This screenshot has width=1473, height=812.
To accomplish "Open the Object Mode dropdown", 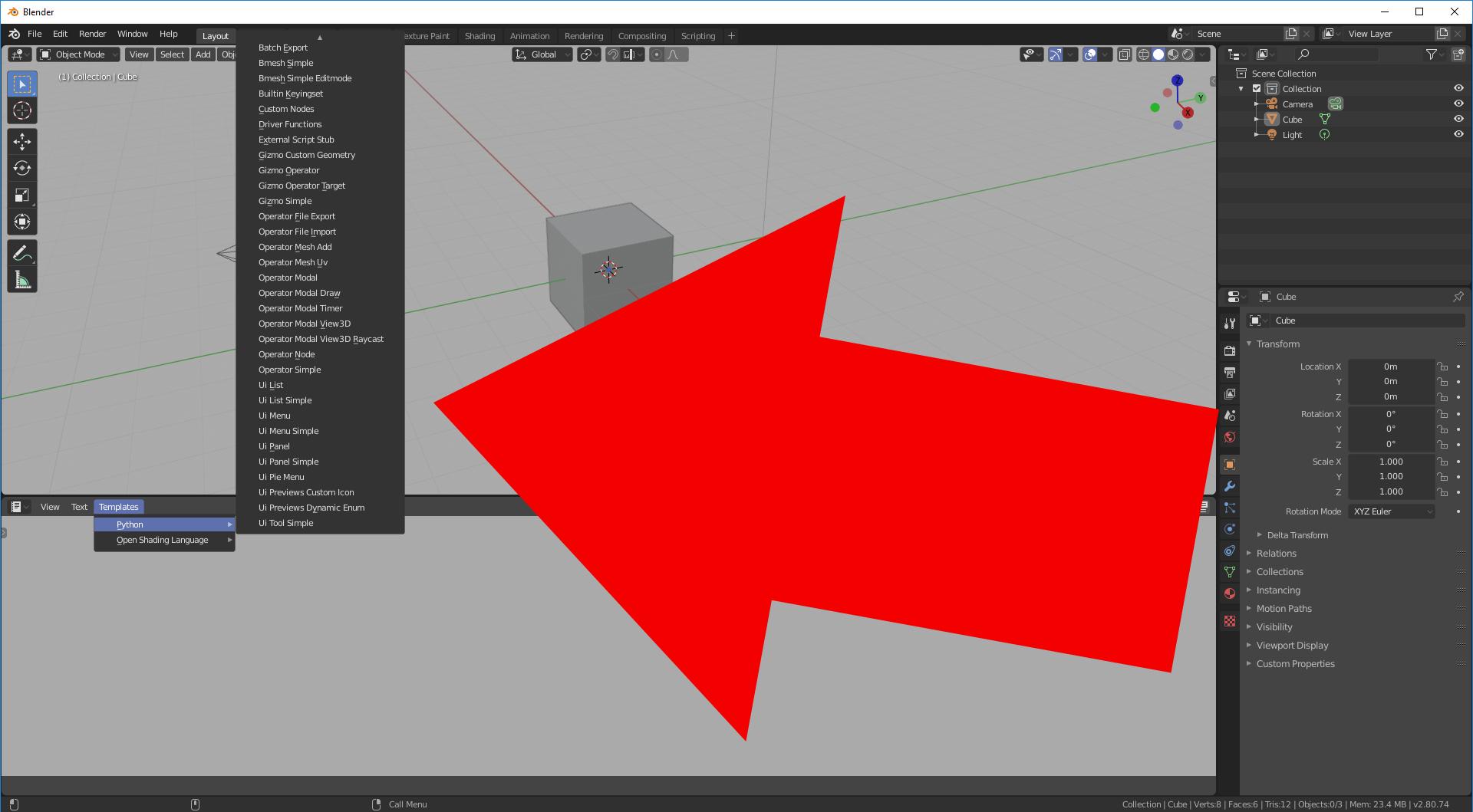I will (x=79, y=54).
